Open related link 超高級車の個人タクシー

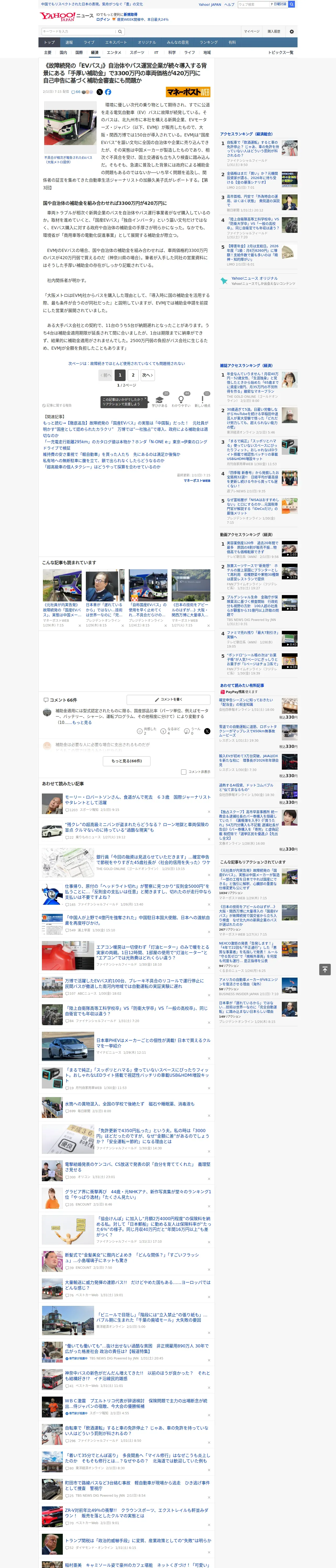coord(102,467)
